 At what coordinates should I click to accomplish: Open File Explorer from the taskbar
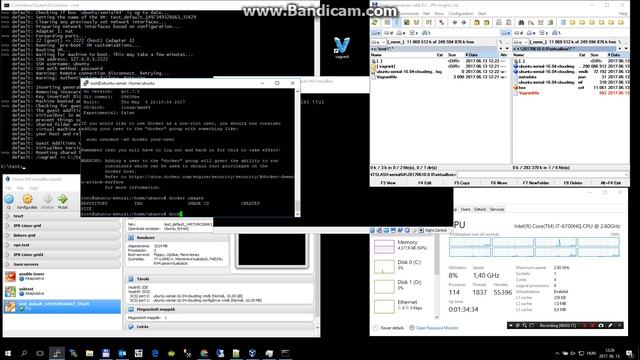click(x=89, y=353)
